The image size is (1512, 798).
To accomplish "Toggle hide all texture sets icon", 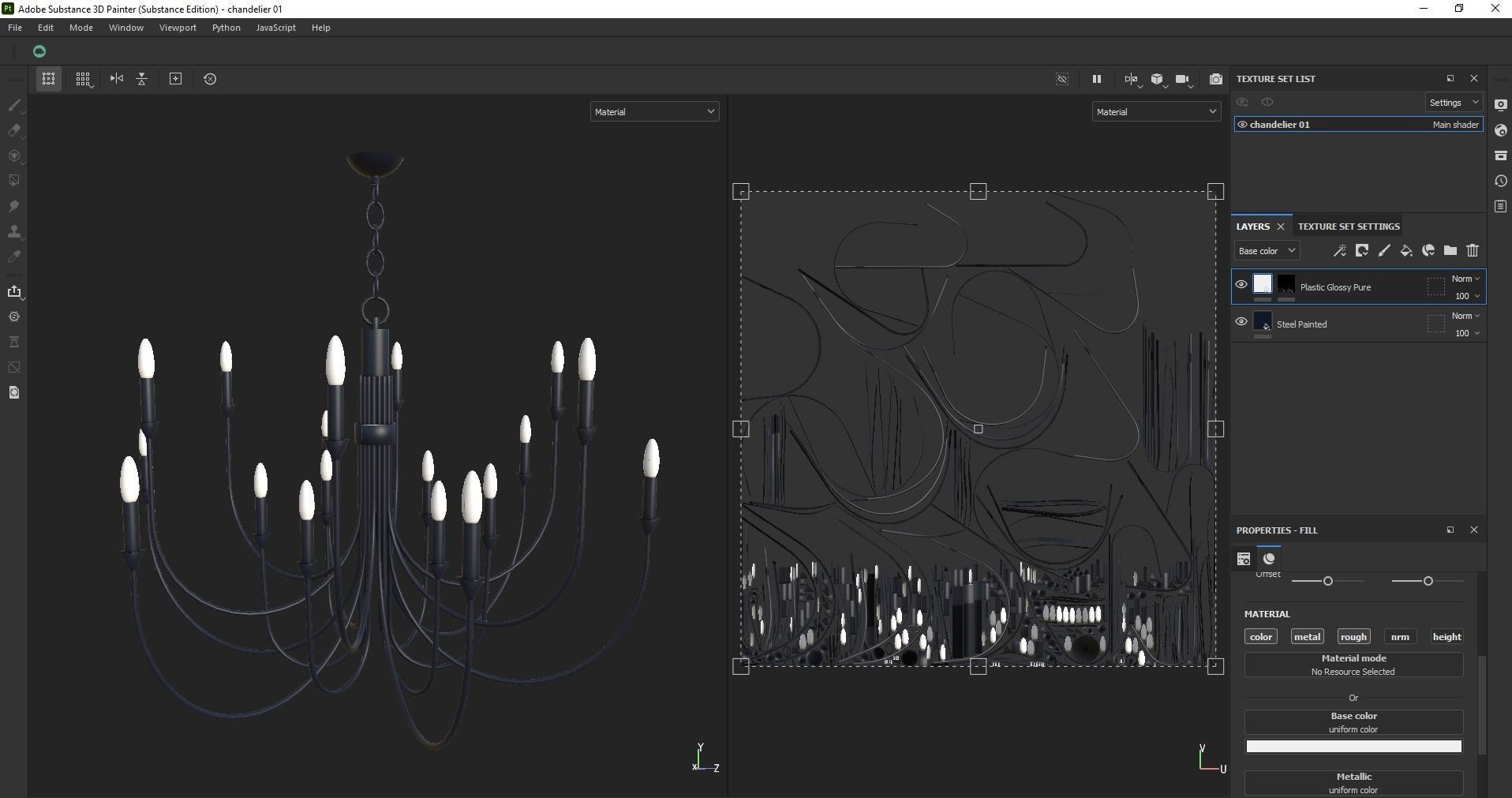I will (x=1242, y=103).
